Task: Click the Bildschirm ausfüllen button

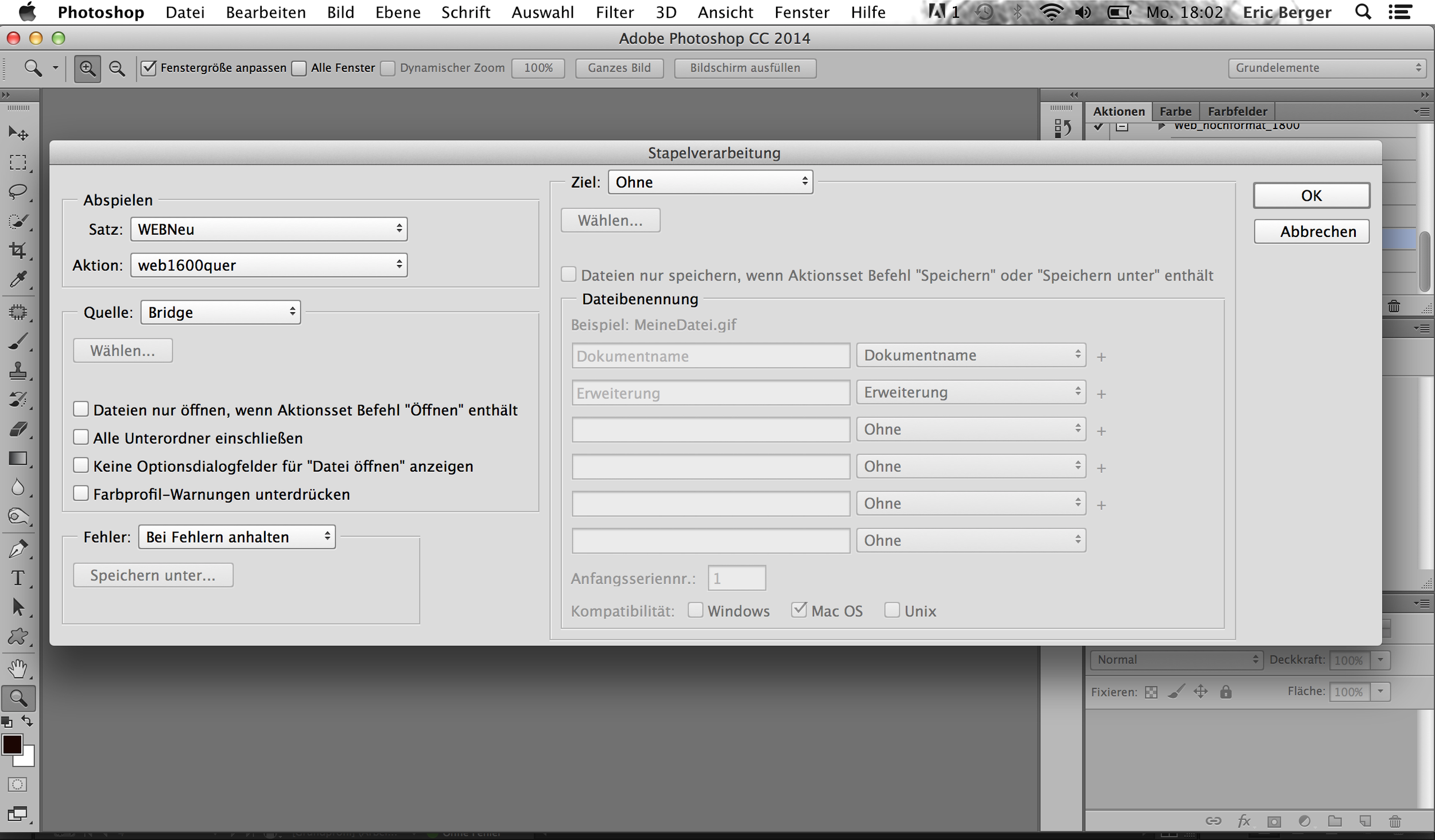Action: click(x=745, y=68)
